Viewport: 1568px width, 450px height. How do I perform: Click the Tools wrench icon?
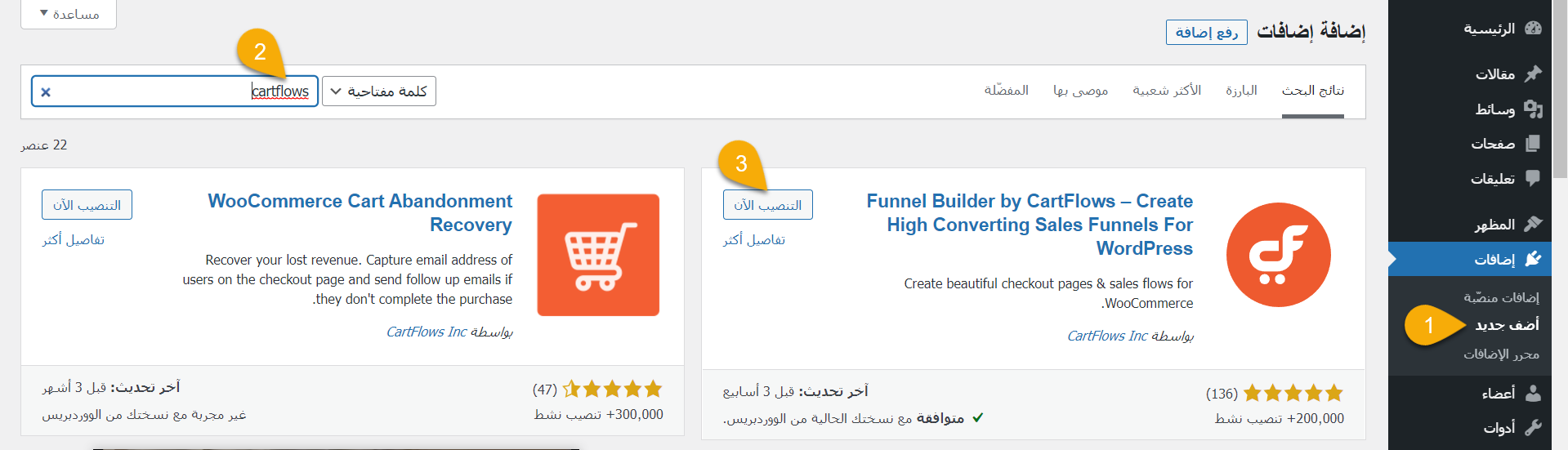pyautogui.click(x=1533, y=427)
